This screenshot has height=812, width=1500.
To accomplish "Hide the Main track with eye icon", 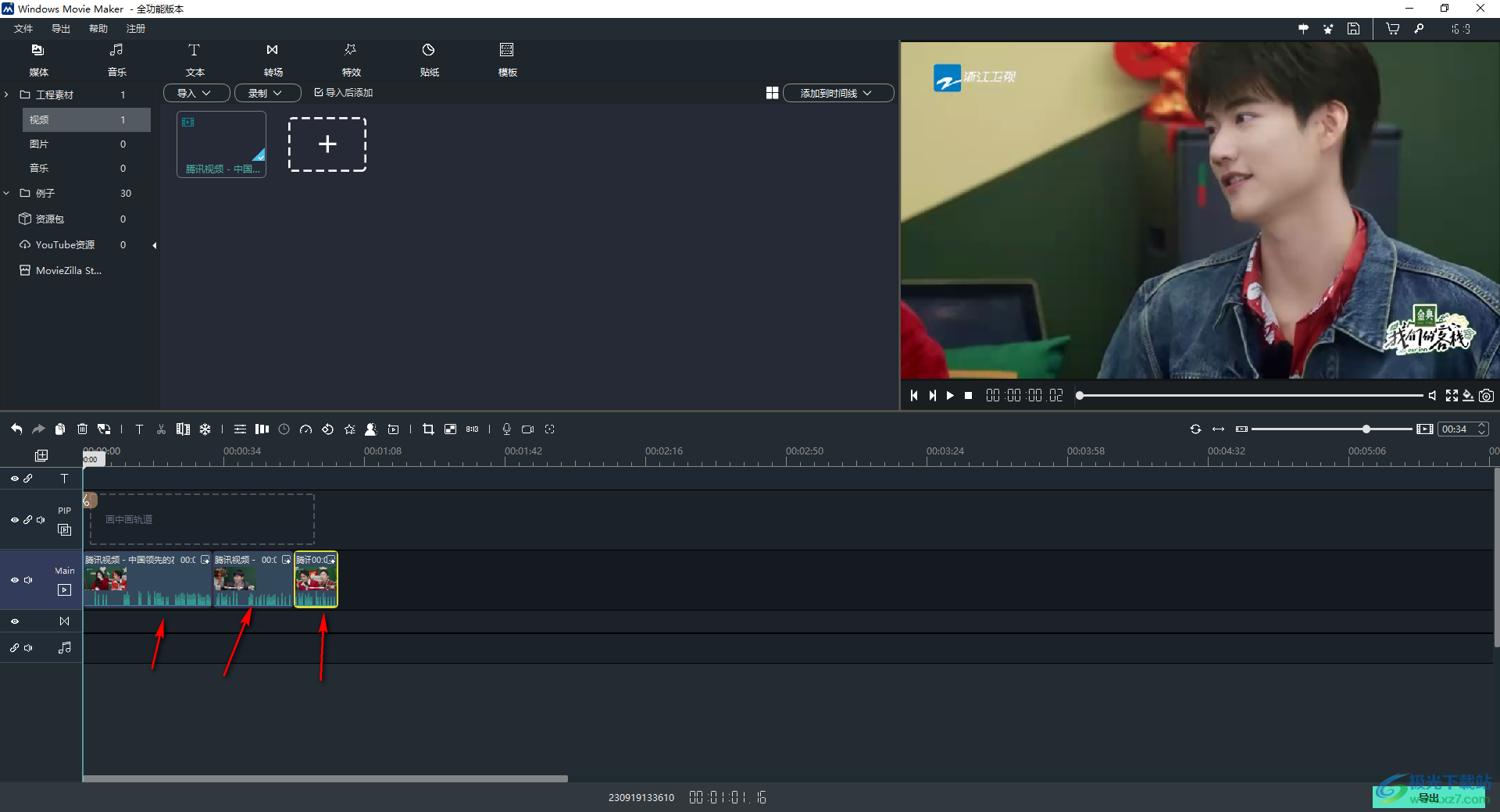I will [x=14, y=580].
